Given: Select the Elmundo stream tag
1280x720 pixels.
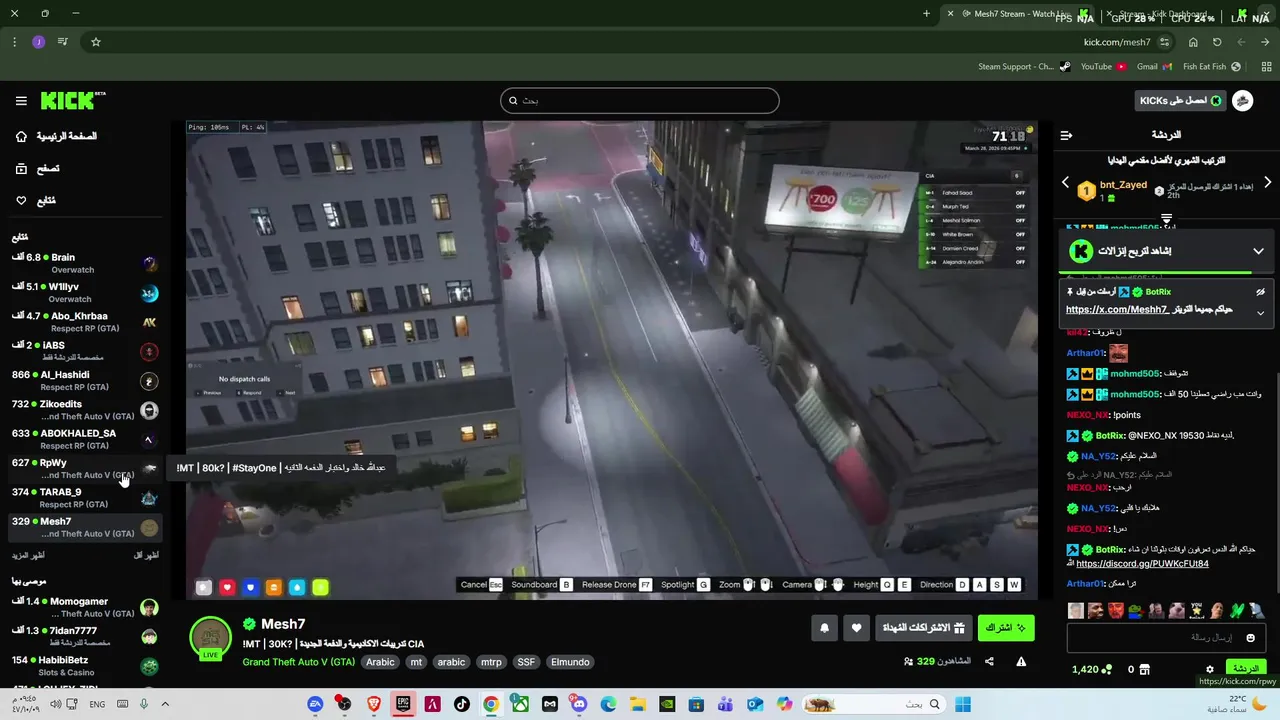Looking at the screenshot, I should [570, 662].
